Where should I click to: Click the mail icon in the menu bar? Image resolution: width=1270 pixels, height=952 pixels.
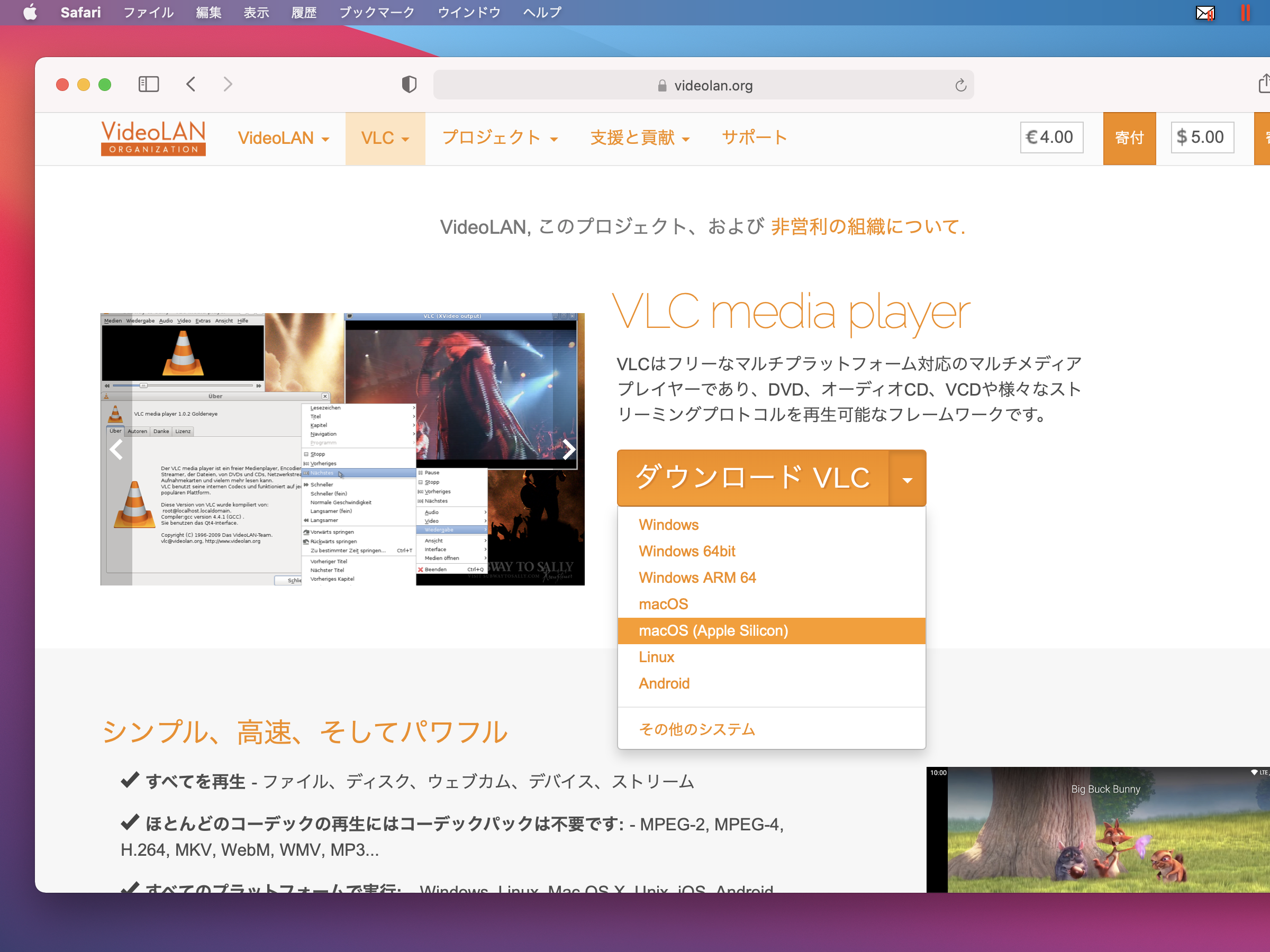[1204, 12]
